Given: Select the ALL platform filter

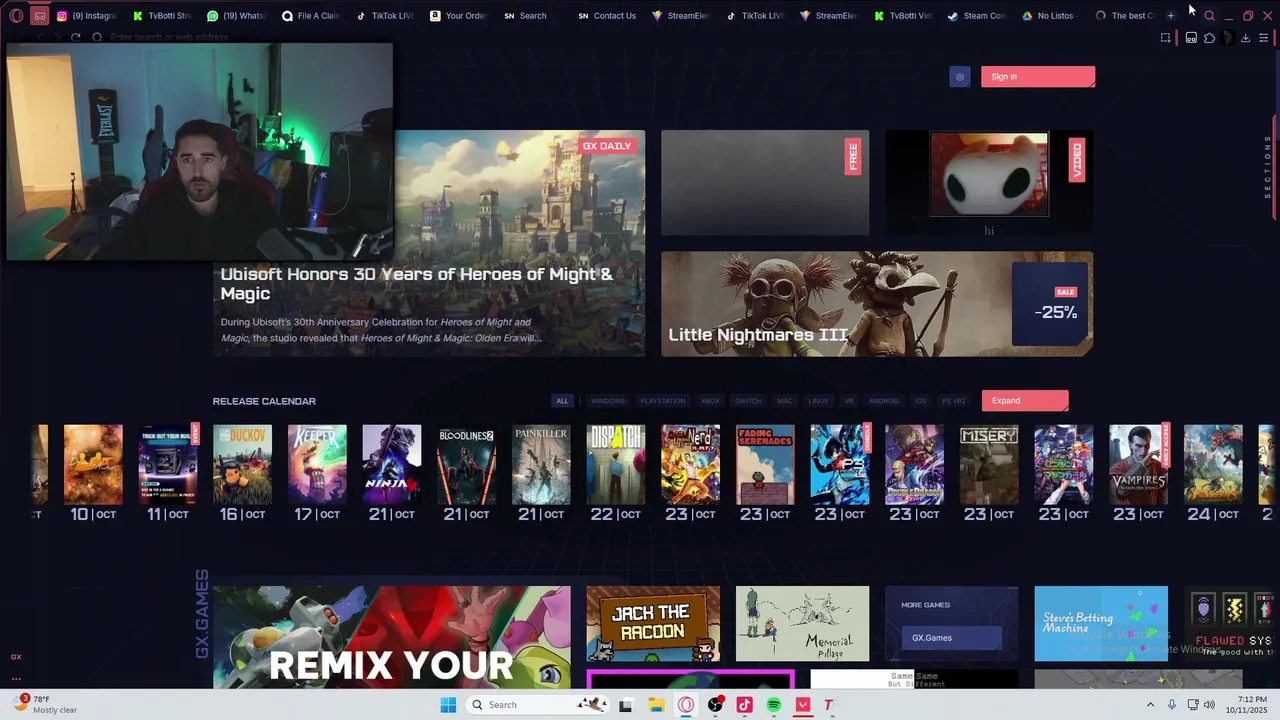Looking at the screenshot, I should tap(562, 401).
